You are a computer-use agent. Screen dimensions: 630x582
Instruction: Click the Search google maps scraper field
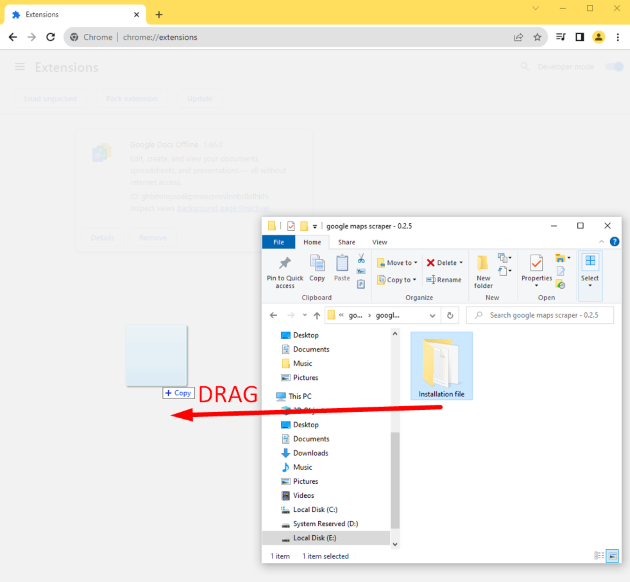pyautogui.click(x=540, y=315)
